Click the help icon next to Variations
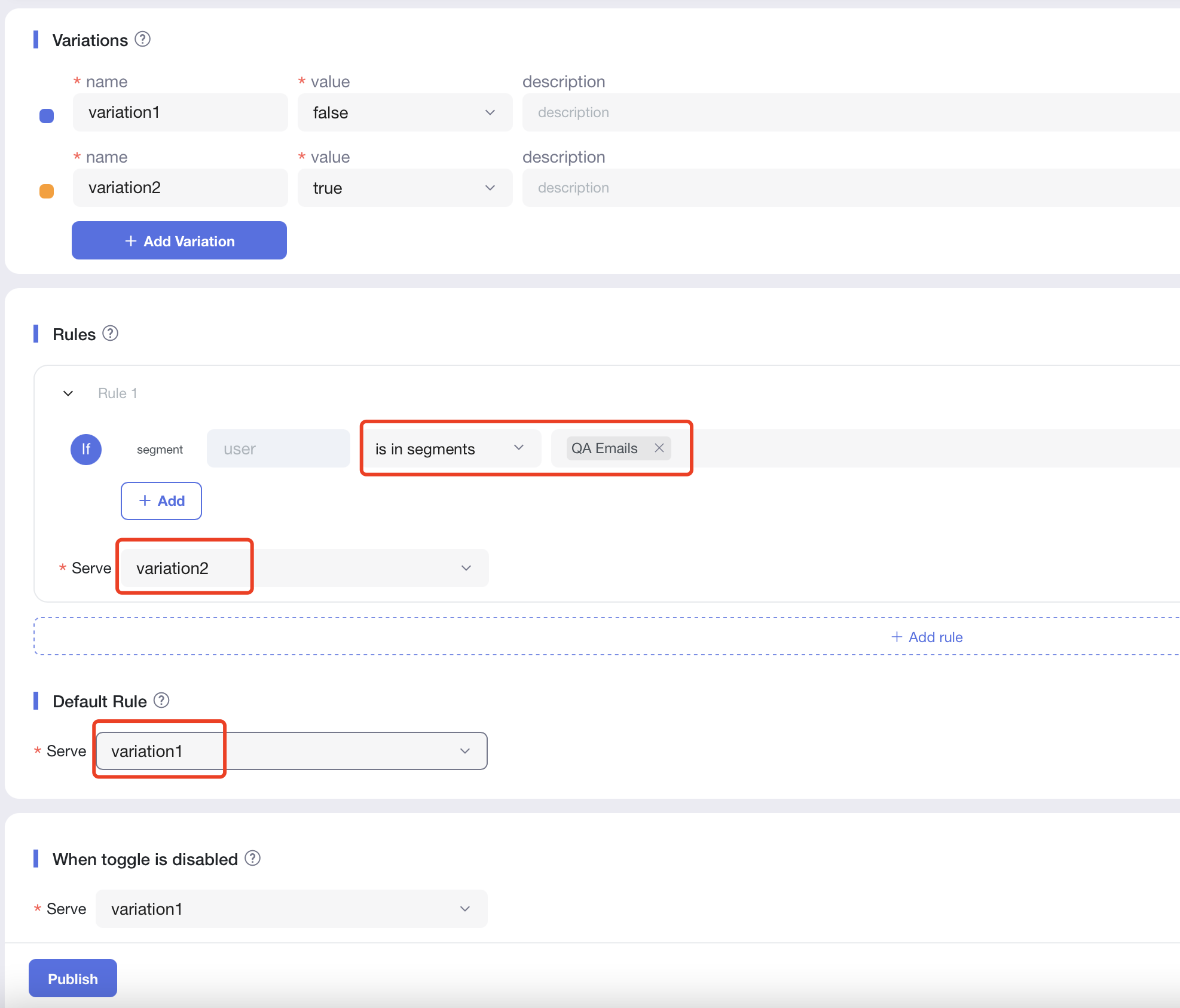 click(x=142, y=39)
